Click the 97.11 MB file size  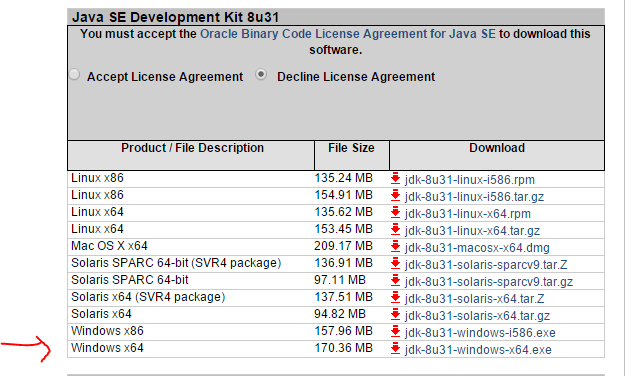(340, 280)
